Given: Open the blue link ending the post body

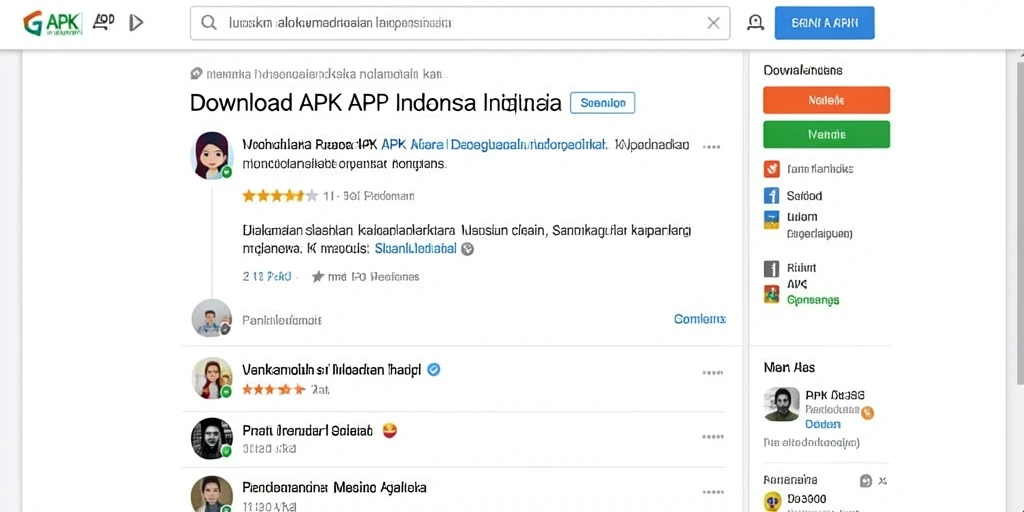Looking at the screenshot, I should point(415,248).
